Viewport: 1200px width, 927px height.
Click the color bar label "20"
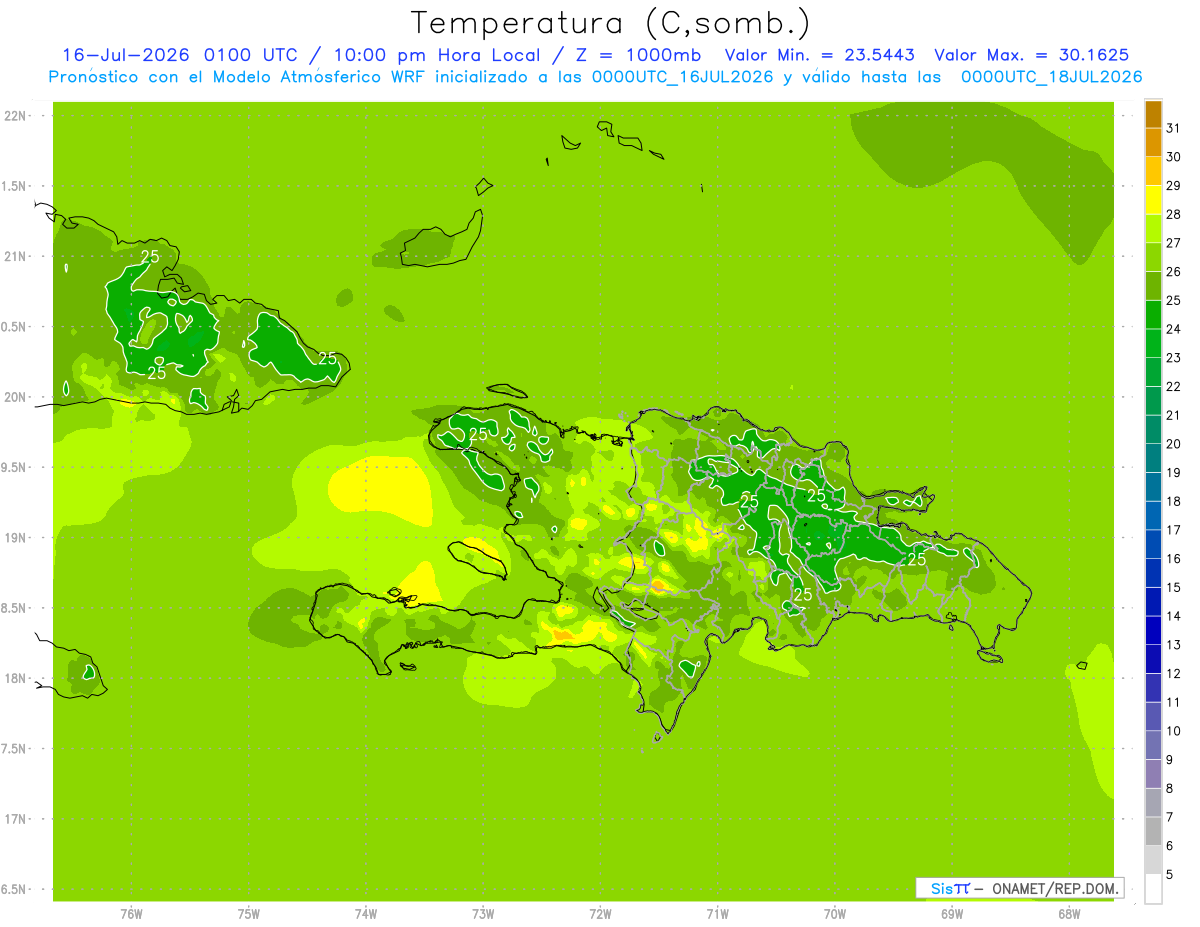click(1174, 444)
